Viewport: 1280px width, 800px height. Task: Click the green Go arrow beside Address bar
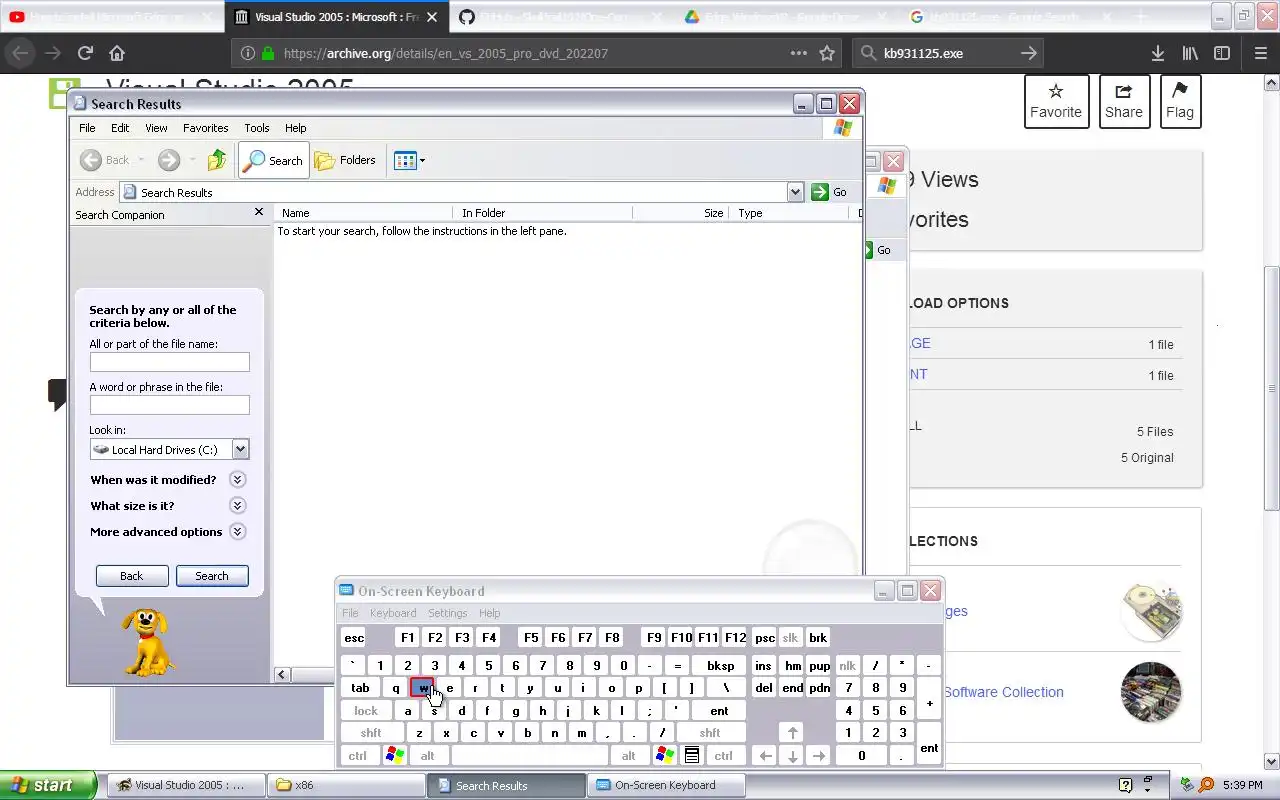(x=820, y=192)
